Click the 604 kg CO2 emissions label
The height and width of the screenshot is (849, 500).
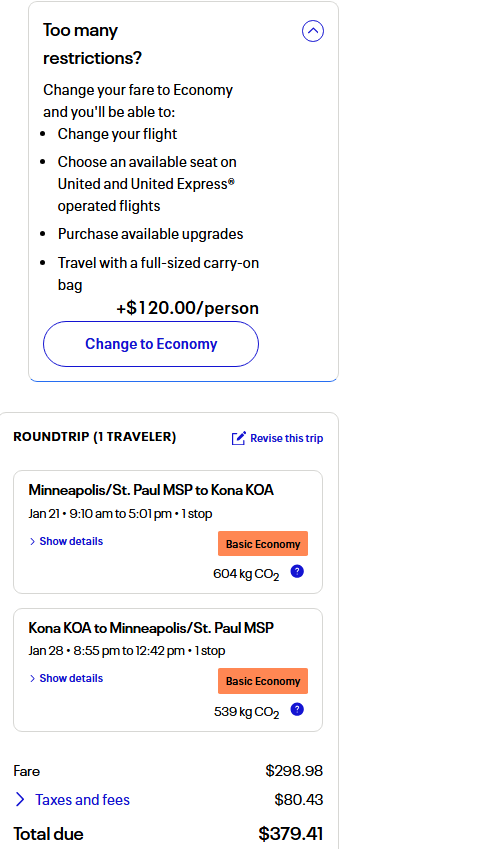click(246, 574)
